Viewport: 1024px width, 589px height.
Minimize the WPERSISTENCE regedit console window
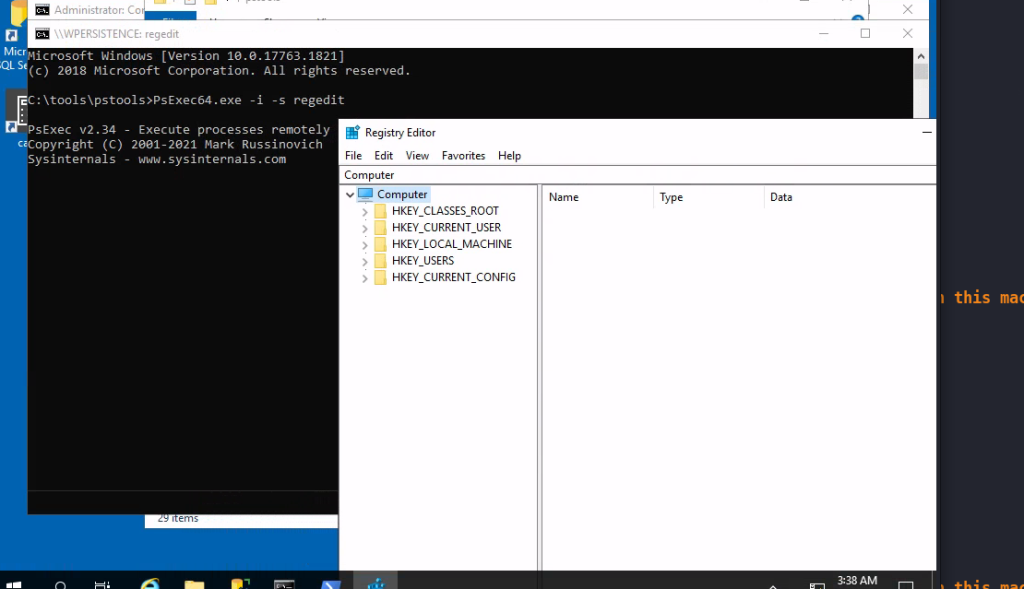824,33
